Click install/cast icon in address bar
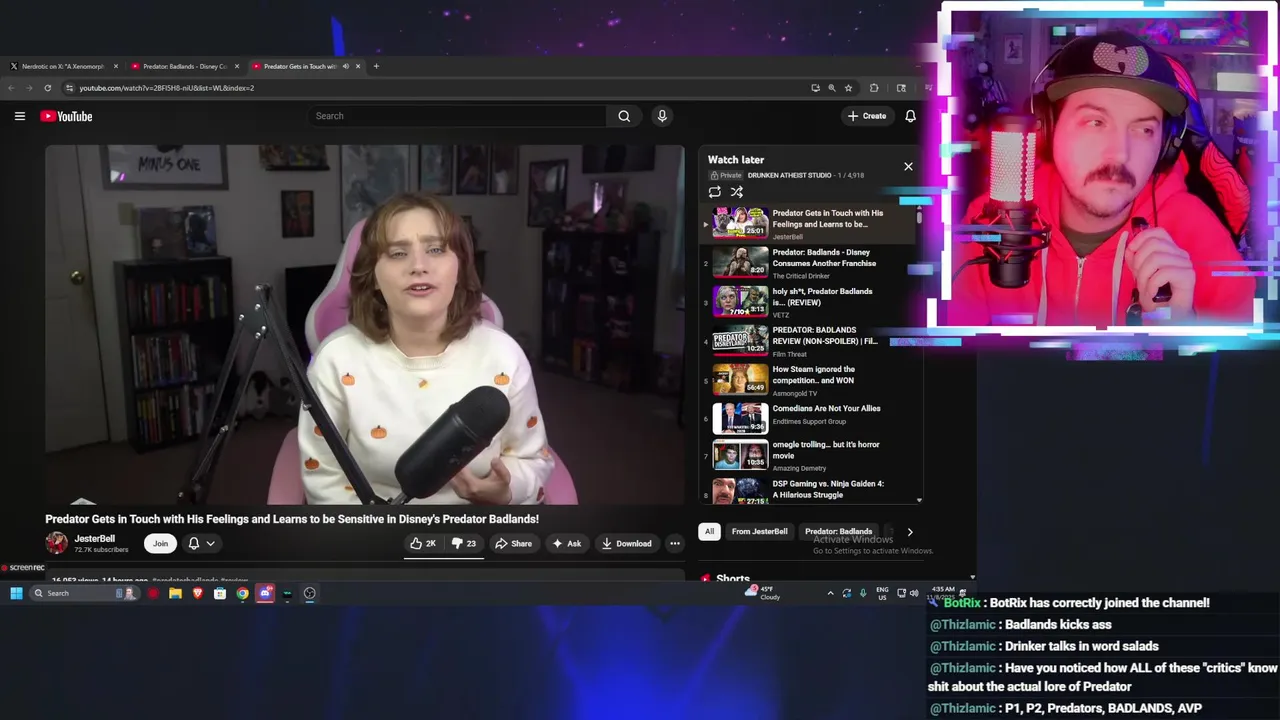This screenshot has width=1280, height=720. coord(815,88)
